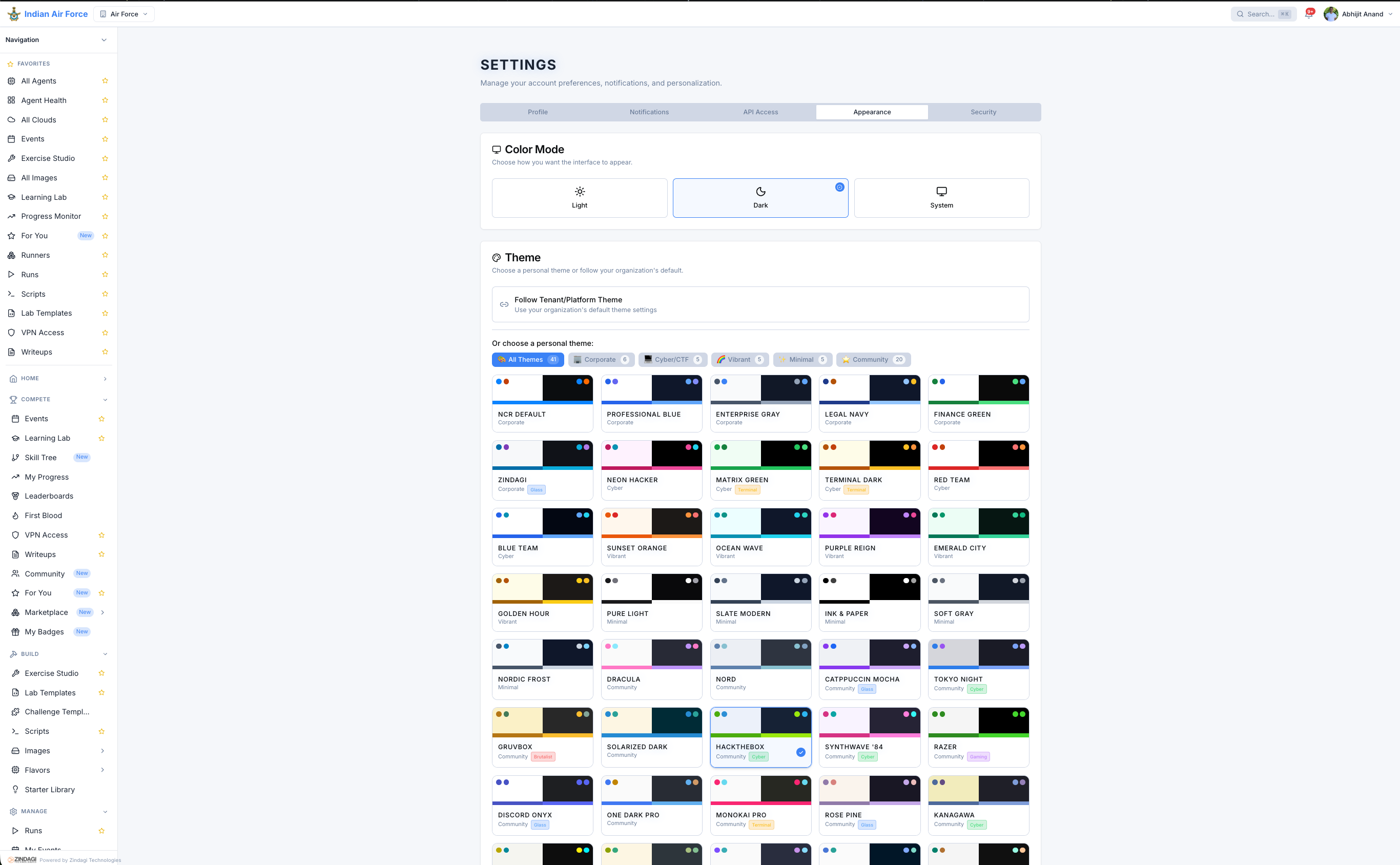Switch color mode to Light
Screen dimensions: 1400x865
tap(579, 197)
